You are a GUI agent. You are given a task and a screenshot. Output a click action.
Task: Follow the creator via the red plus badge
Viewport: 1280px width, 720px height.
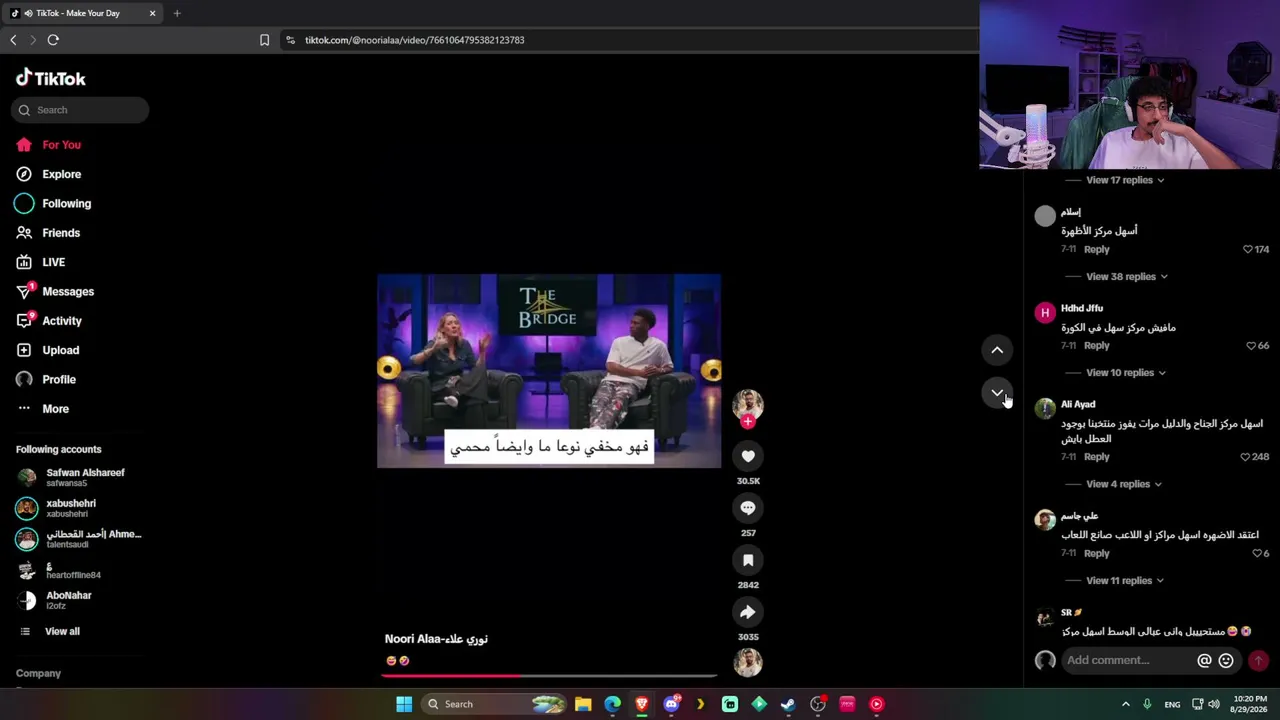pos(748,422)
